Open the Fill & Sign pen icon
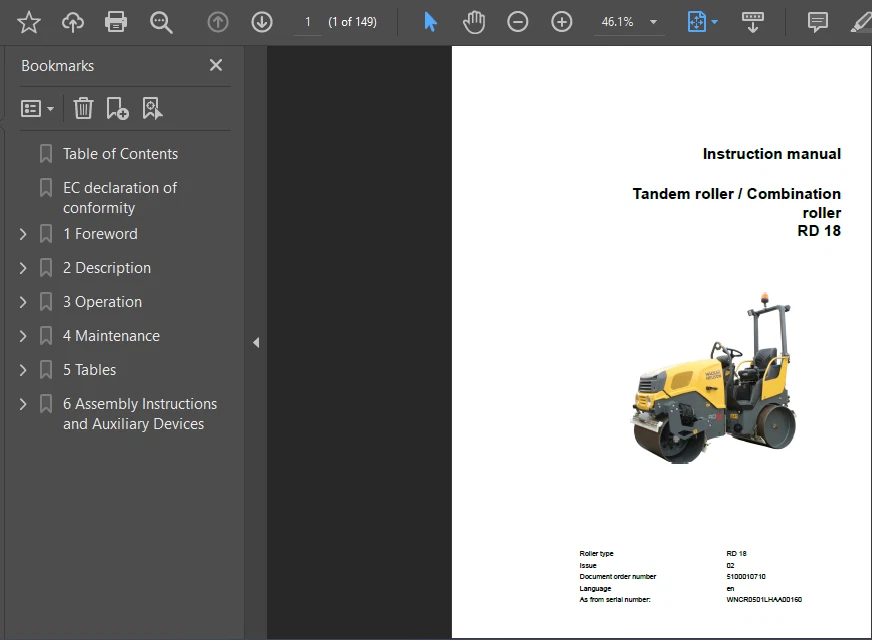The height and width of the screenshot is (640, 872). (x=860, y=21)
